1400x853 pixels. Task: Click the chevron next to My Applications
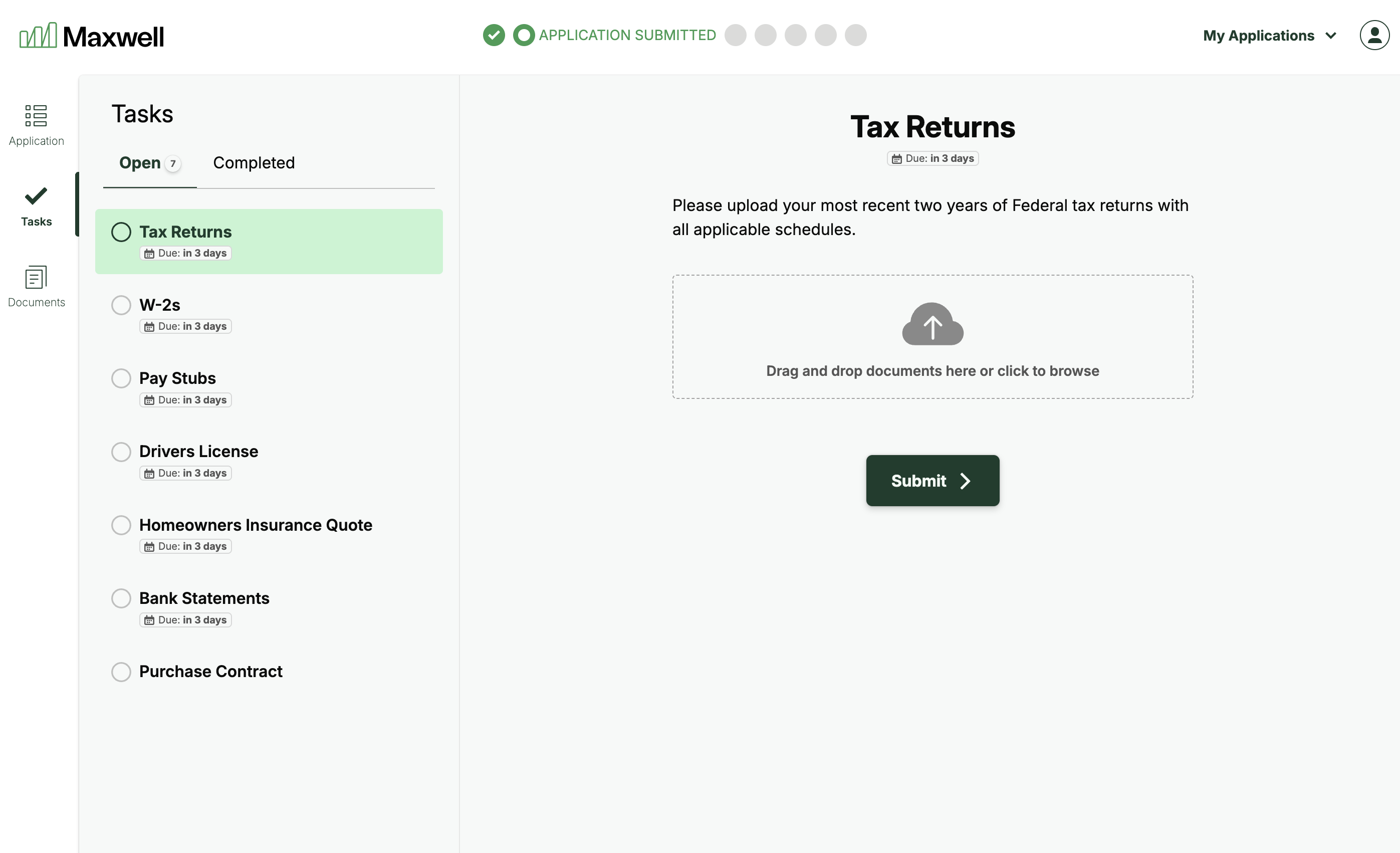point(1331,36)
